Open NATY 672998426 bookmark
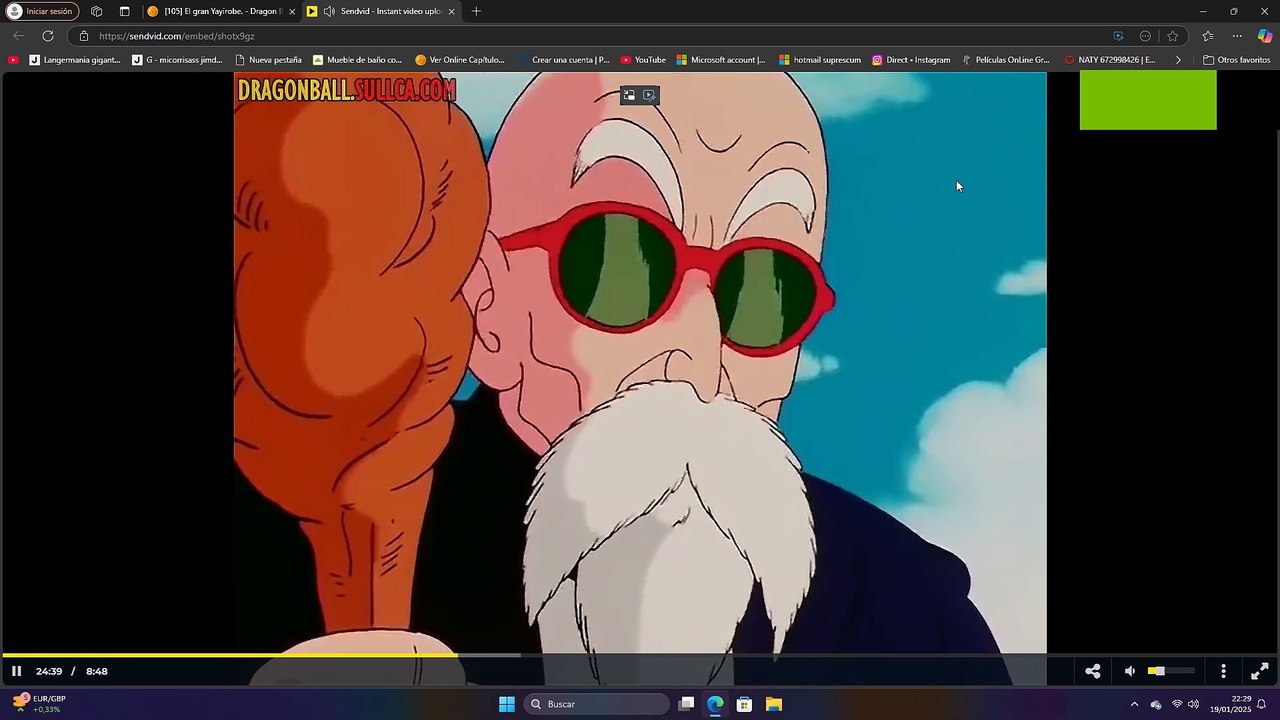Image resolution: width=1280 pixels, height=720 pixels. [1109, 60]
